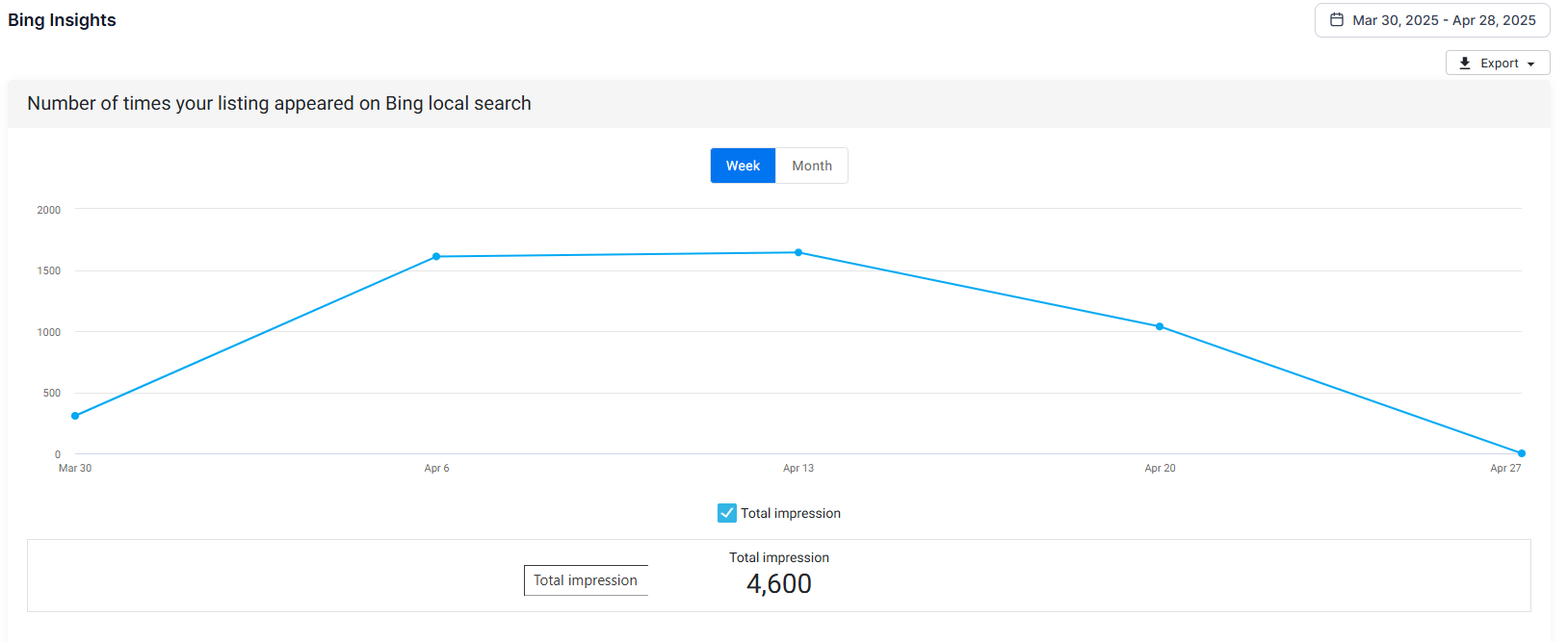Click the Apr 13 axis label

798,468
